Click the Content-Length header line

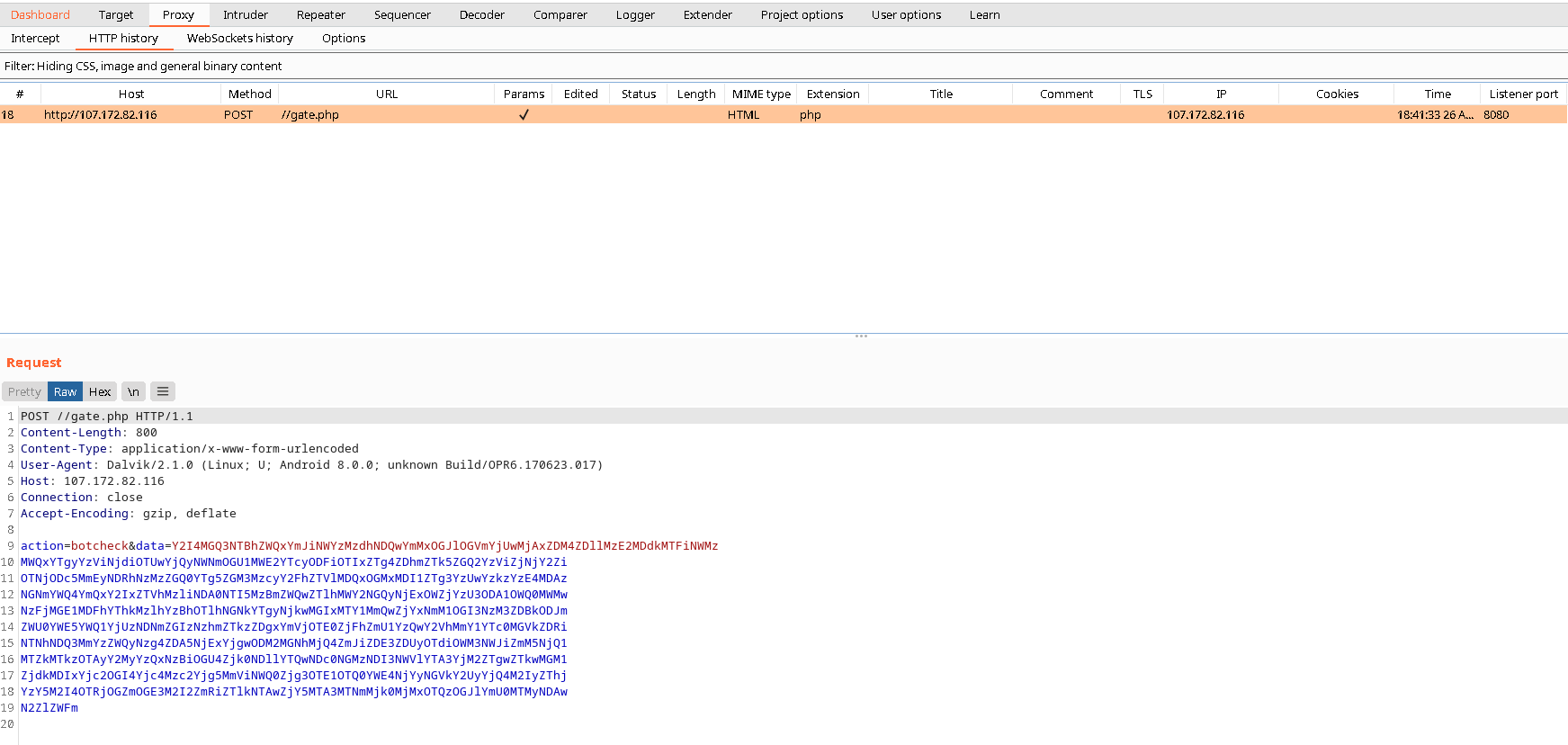89,432
